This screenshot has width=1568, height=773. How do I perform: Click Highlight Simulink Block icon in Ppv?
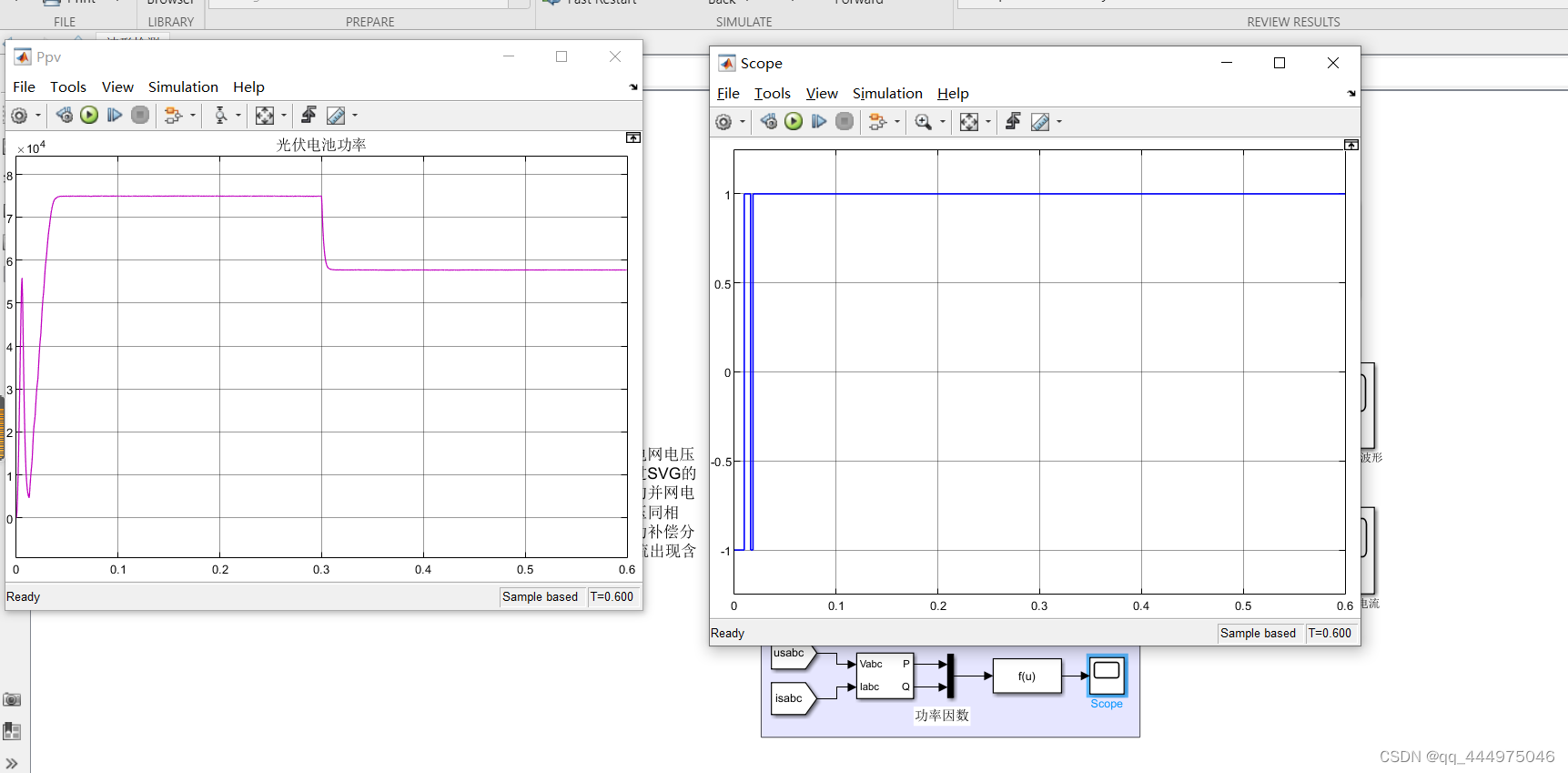pyautogui.click(x=172, y=115)
